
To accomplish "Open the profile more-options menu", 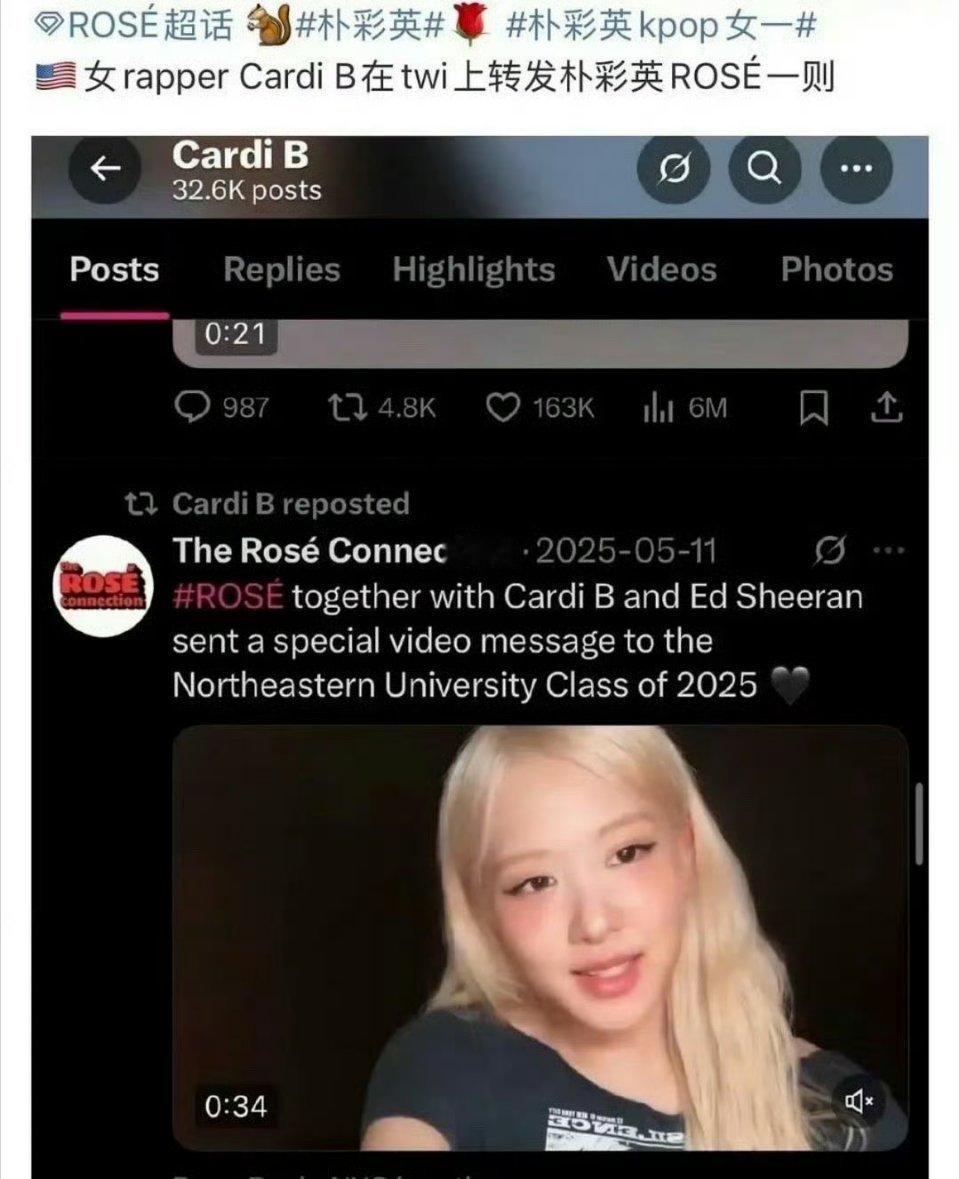I will pos(856,168).
